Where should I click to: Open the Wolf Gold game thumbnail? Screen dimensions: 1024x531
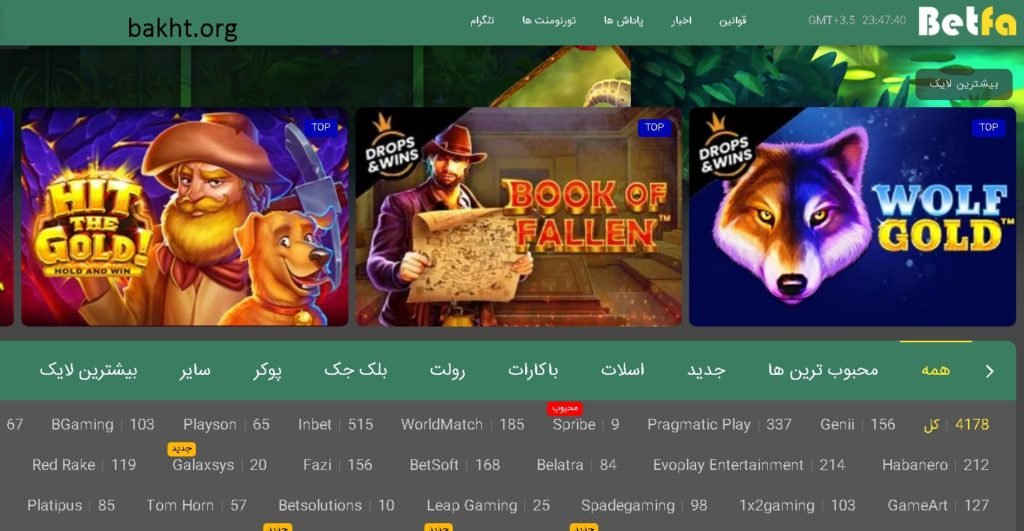click(x=852, y=217)
